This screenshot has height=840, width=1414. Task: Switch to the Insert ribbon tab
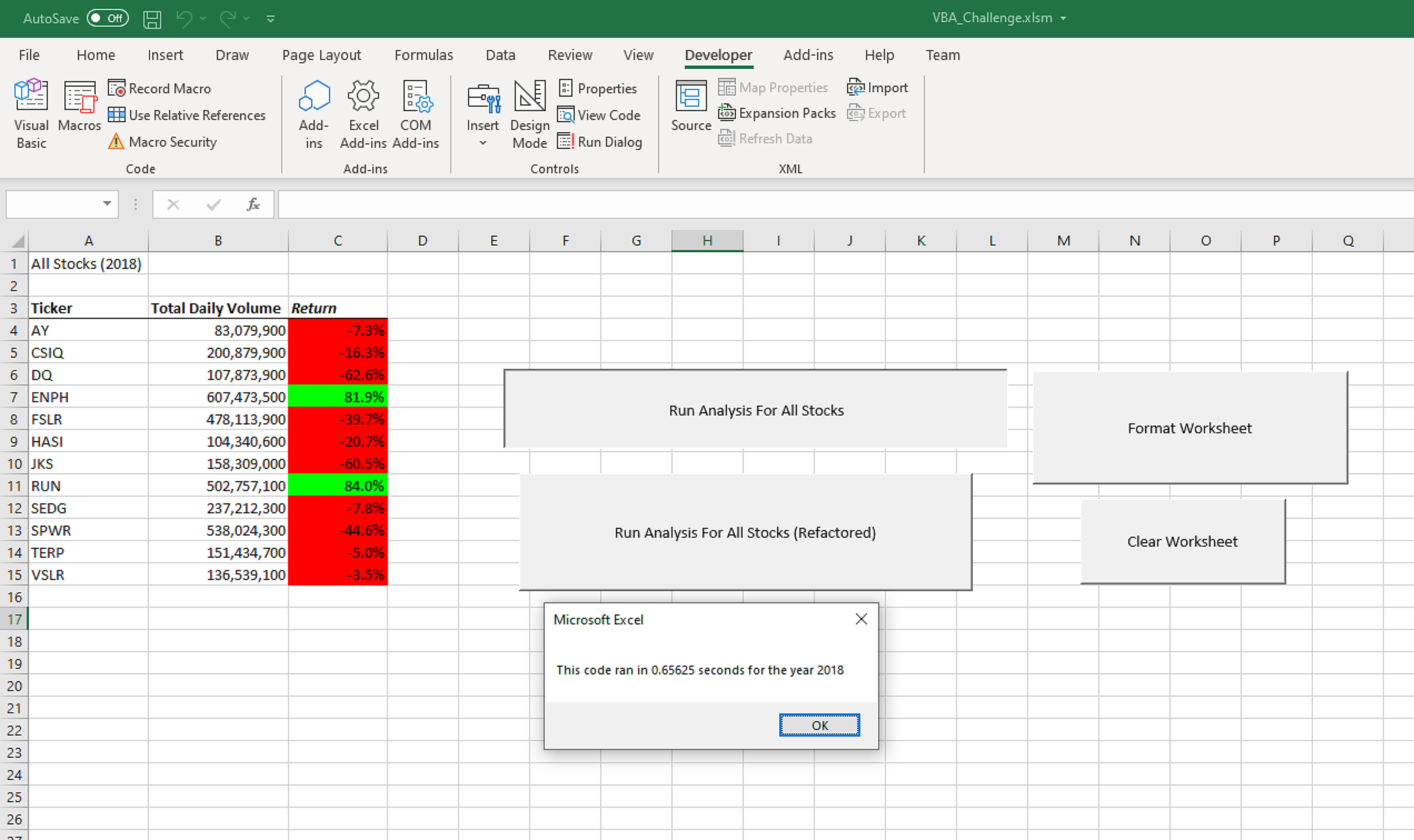[165, 55]
